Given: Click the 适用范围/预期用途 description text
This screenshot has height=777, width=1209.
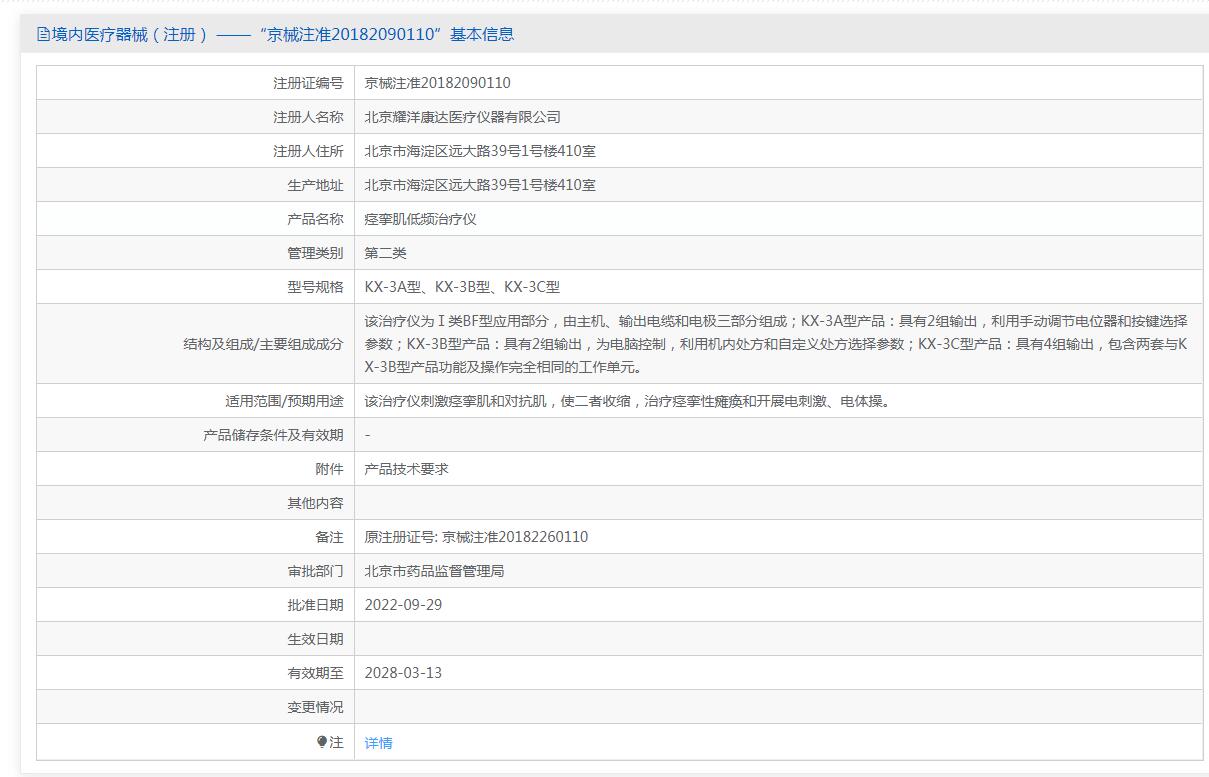Looking at the screenshot, I should tap(627, 401).
